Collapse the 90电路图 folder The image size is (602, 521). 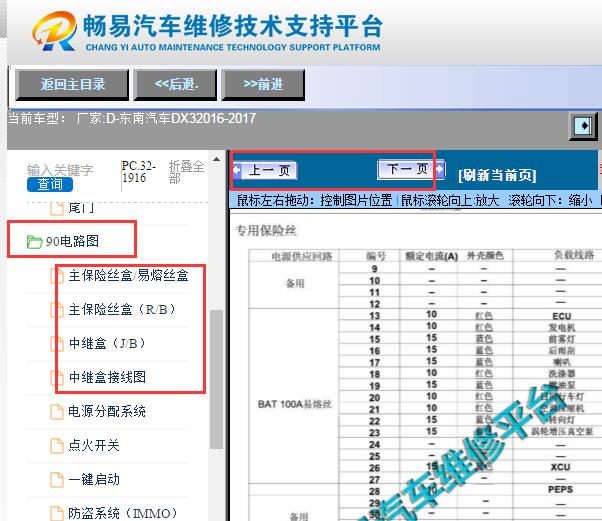(x=72, y=241)
